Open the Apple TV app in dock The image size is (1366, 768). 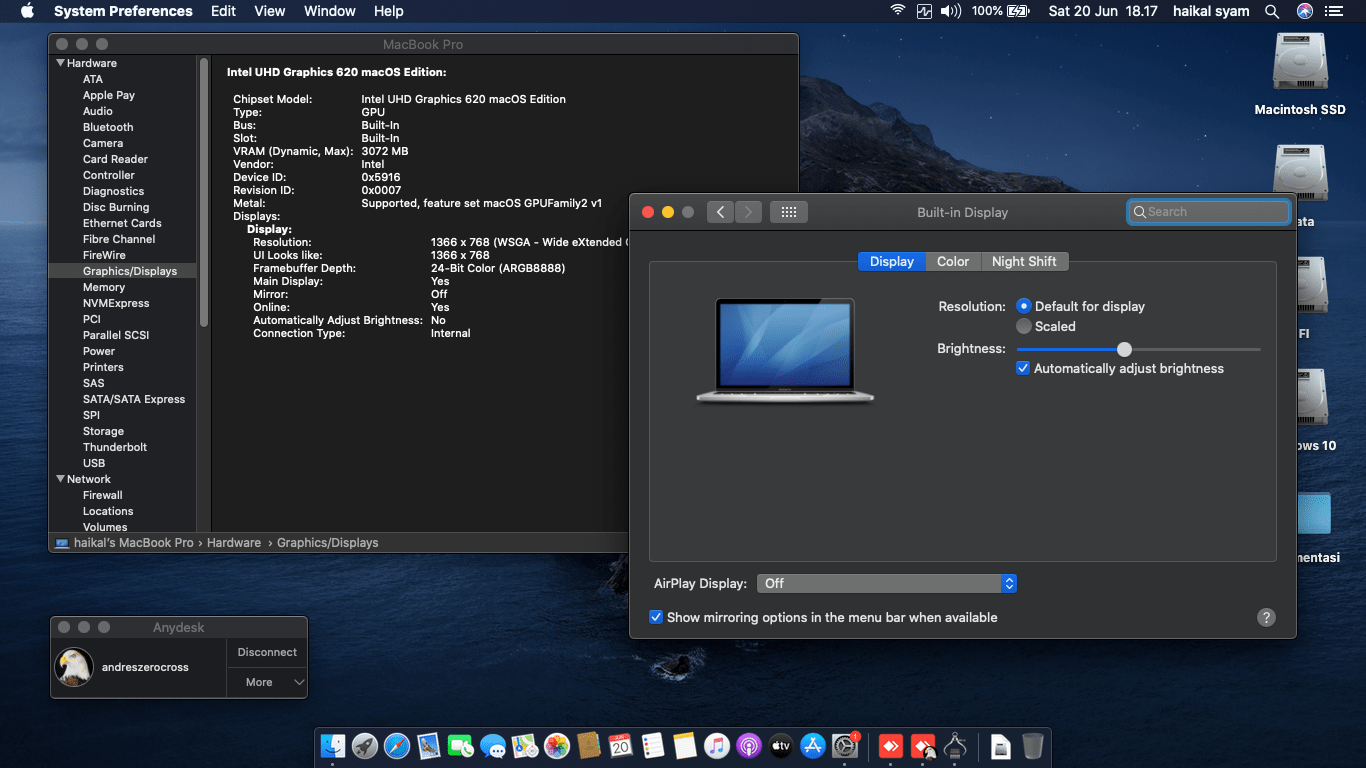point(781,746)
